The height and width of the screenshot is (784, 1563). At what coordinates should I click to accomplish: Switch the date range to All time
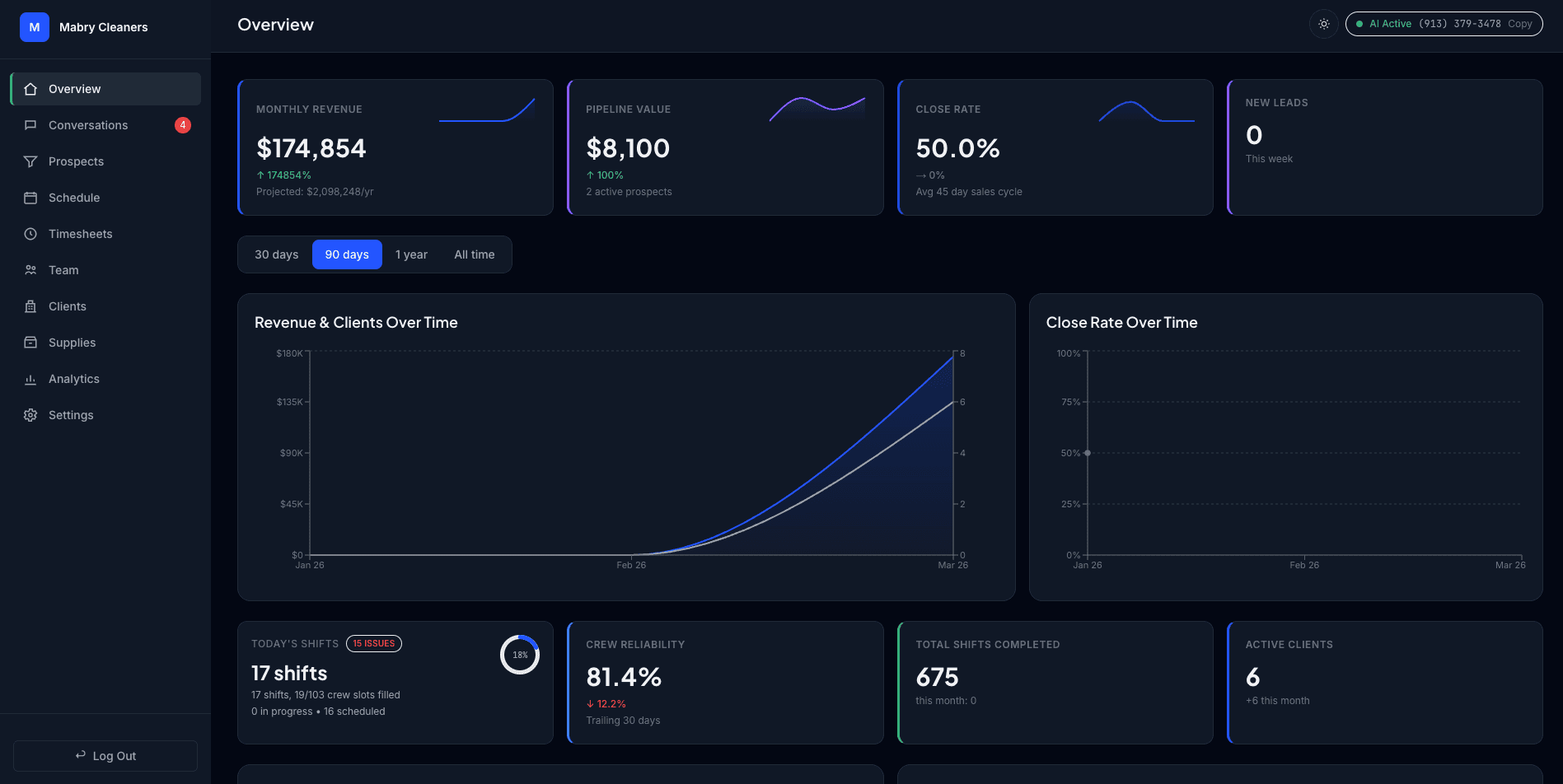pos(474,254)
